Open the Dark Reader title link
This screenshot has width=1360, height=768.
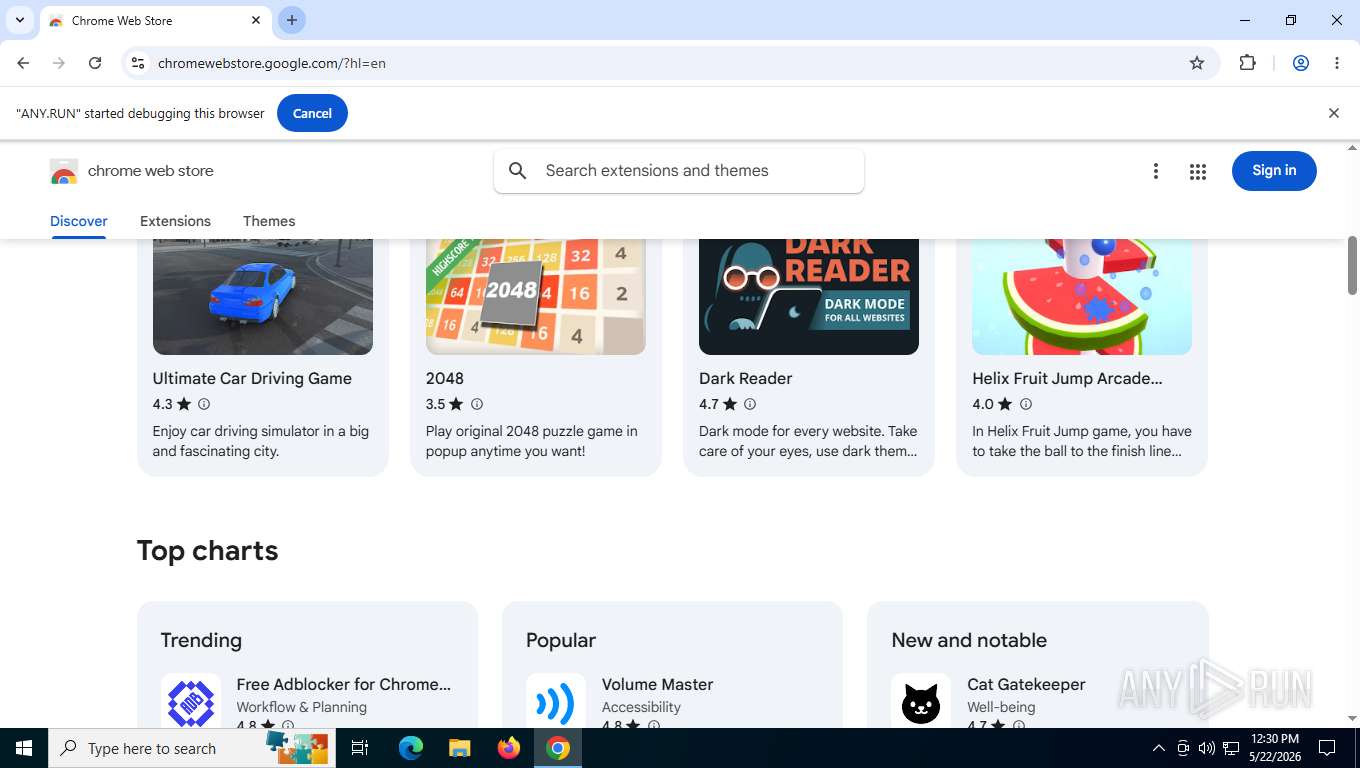coord(746,378)
